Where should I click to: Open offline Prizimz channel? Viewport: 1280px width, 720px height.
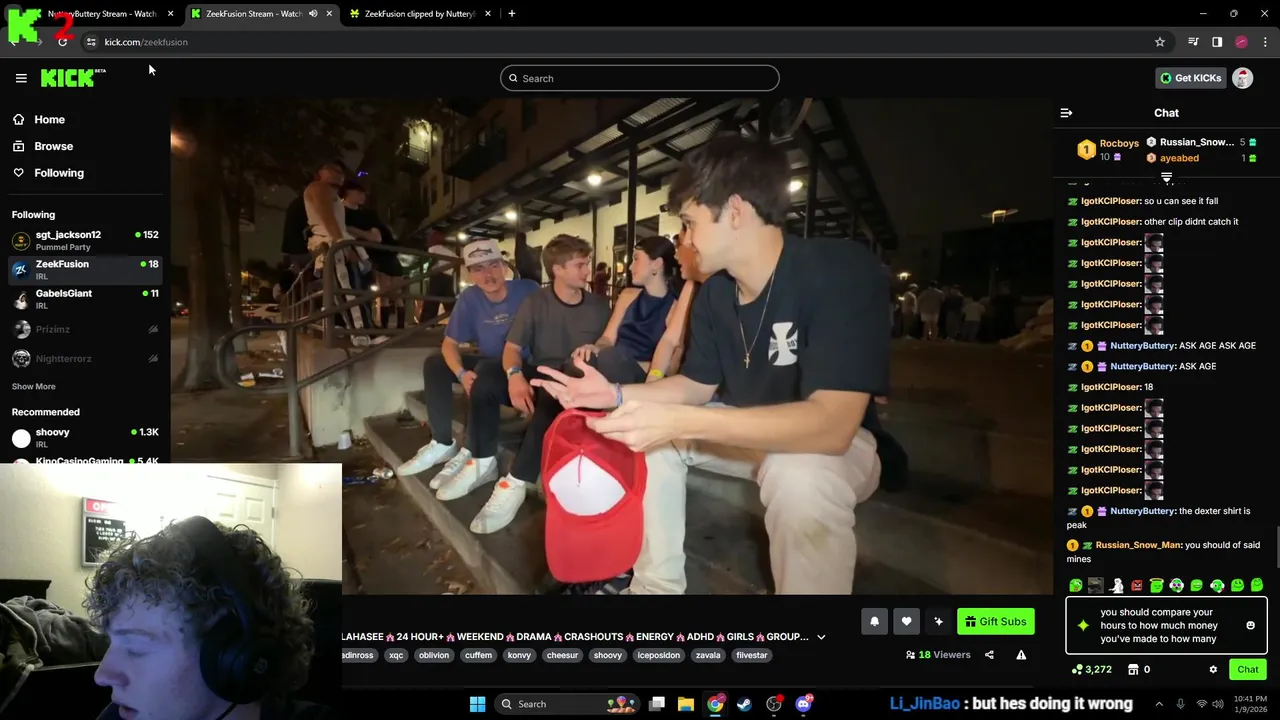[85, 329]
